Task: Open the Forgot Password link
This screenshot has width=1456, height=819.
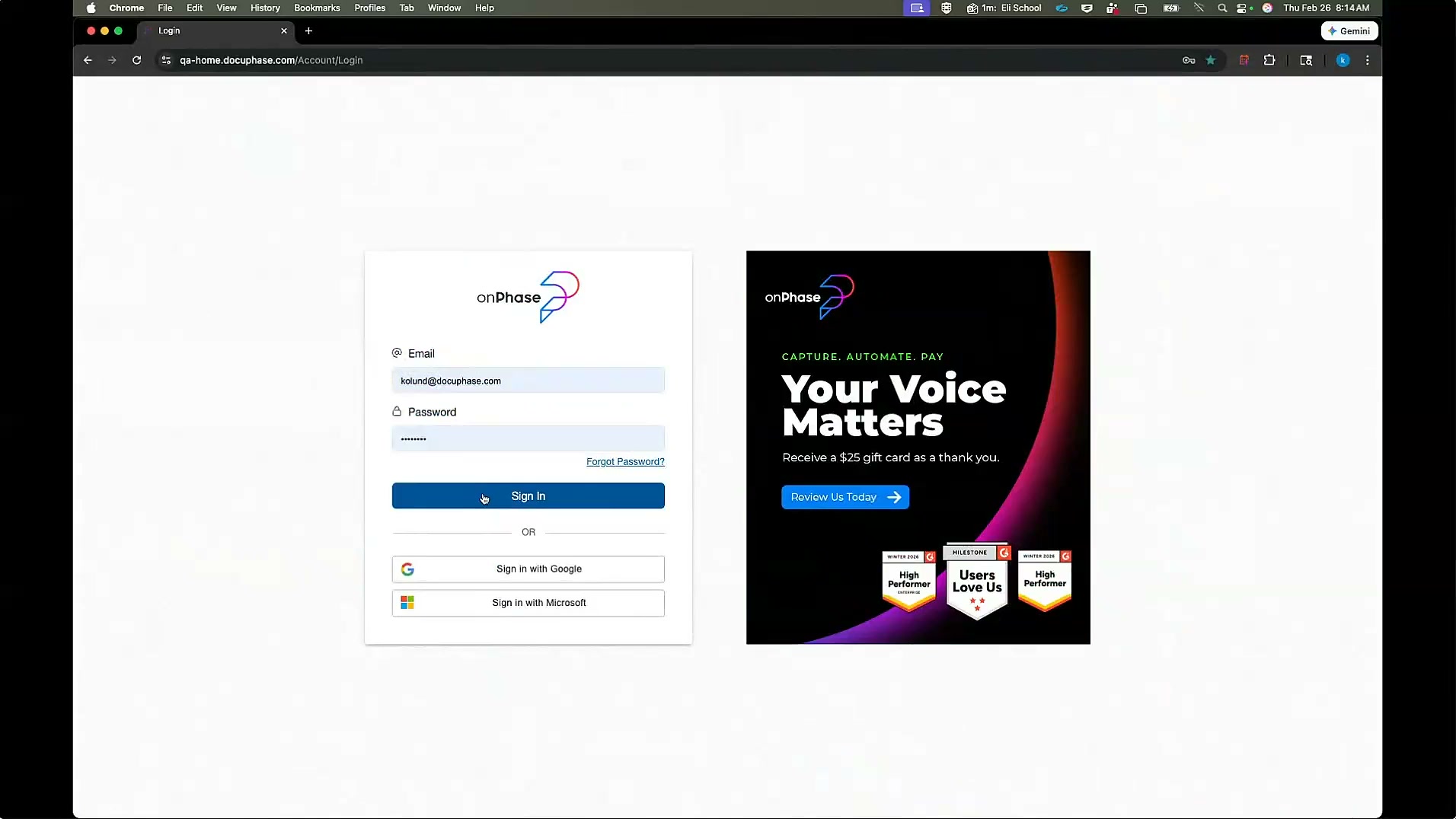Action: (x=625, y=462)
